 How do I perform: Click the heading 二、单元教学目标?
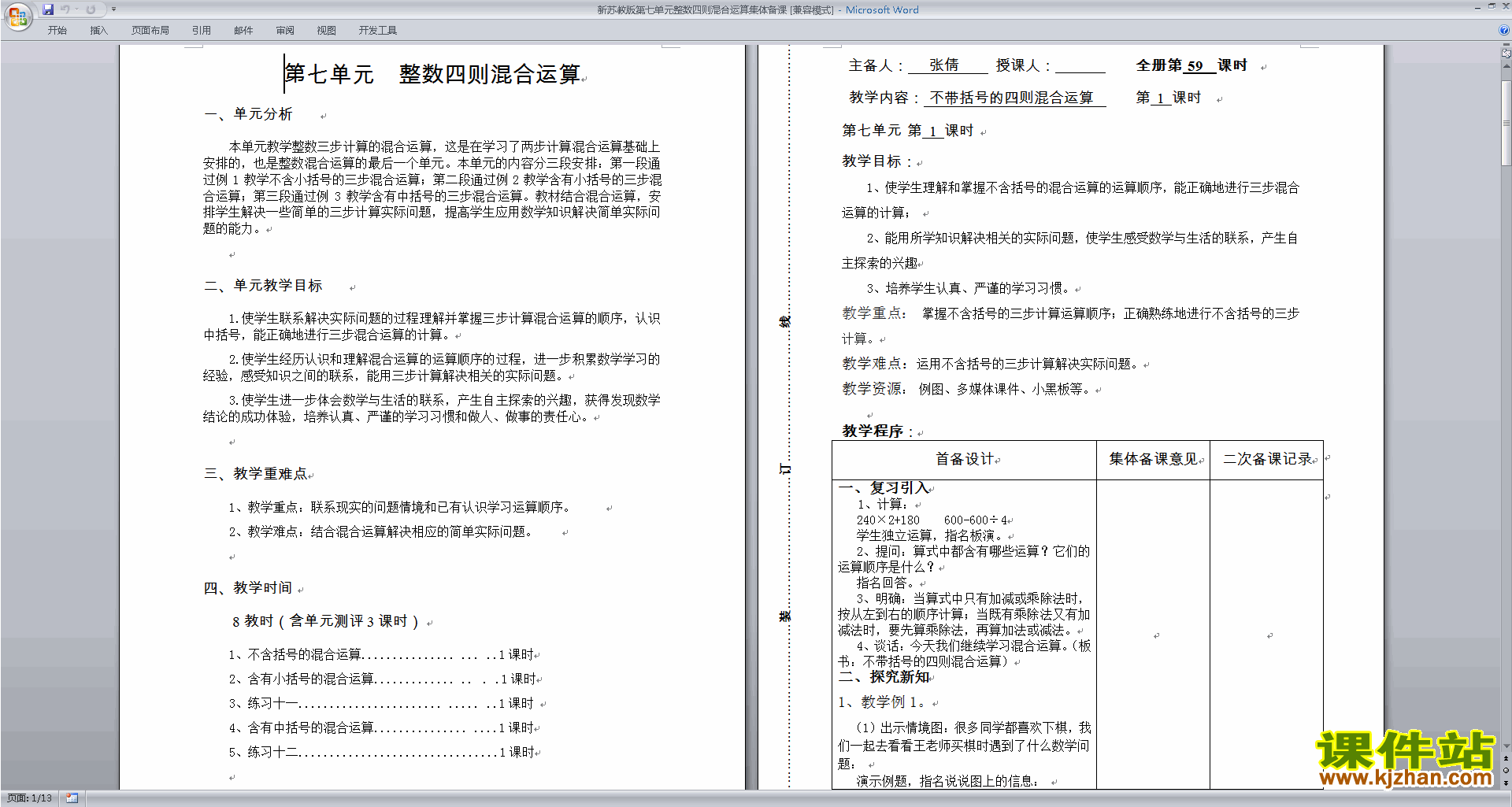click(263, 286)
